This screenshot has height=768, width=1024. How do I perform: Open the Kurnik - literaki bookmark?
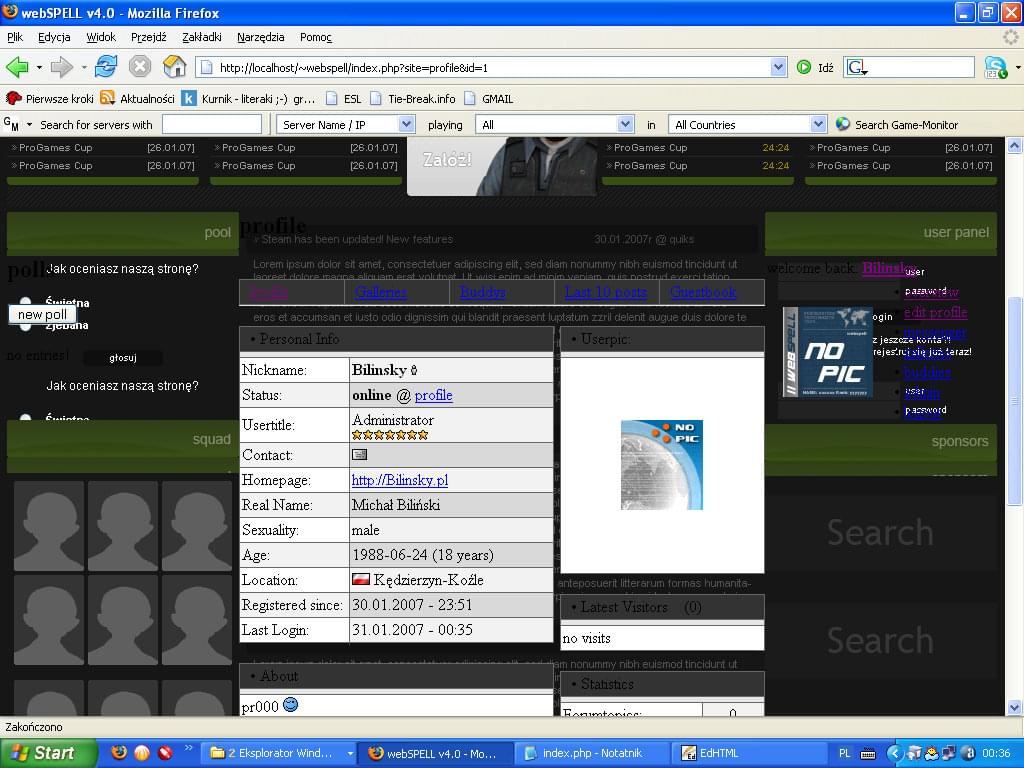click(x=258, y=99)
